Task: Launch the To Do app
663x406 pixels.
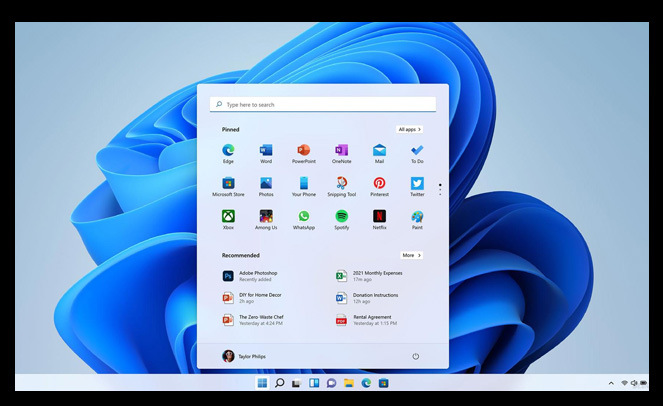Action: (x=417, y=154)
